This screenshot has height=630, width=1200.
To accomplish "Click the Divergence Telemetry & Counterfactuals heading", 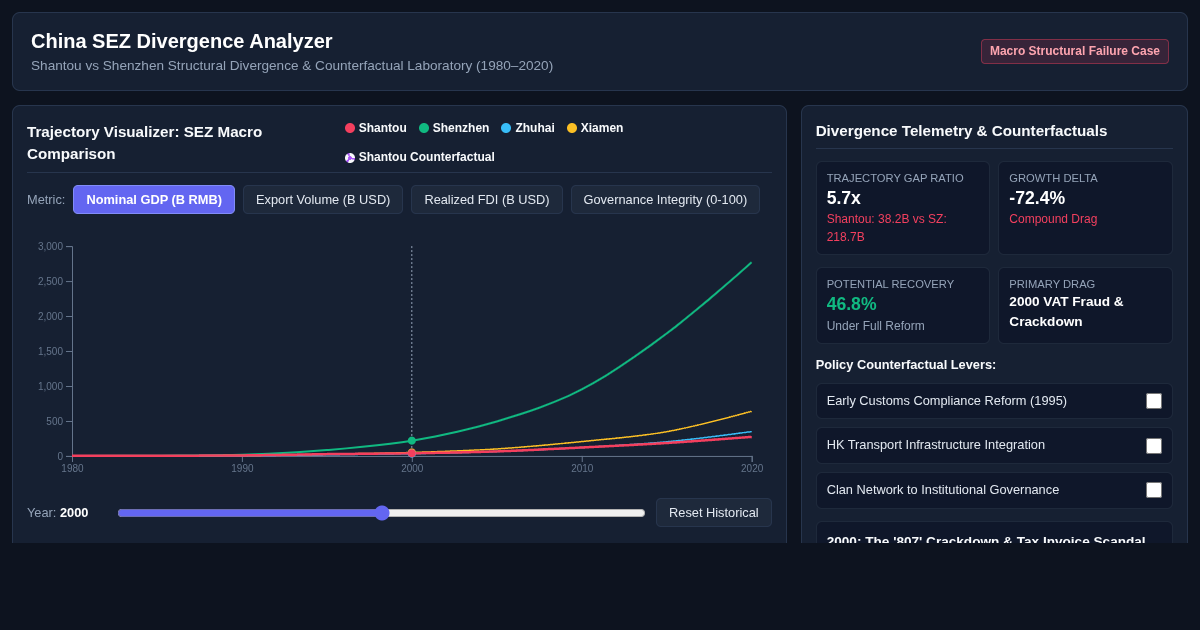I will tap(962, 131).
